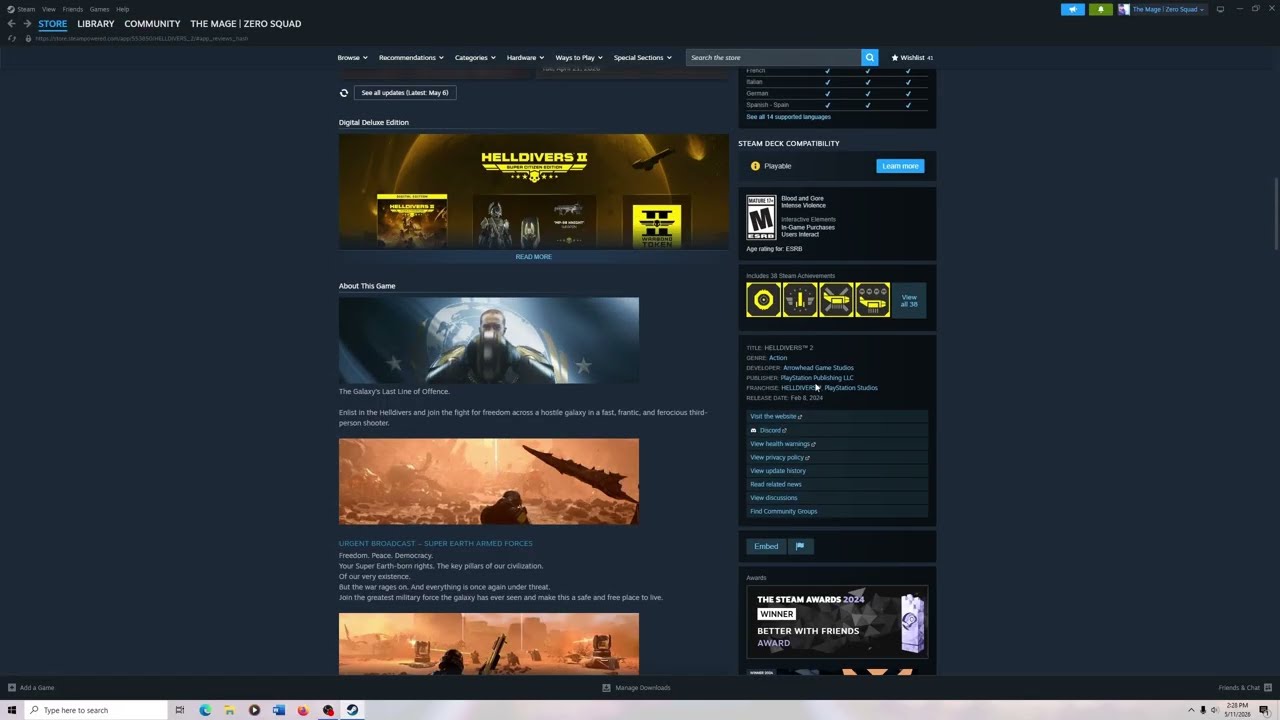Click the refresh icon beside See all updates
Screen dimensions: 1280x720
pyautogui.click(x=344, y=93)
